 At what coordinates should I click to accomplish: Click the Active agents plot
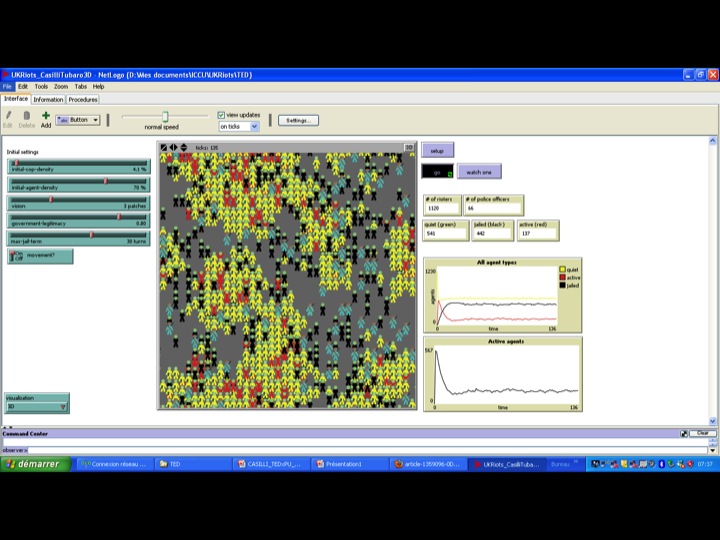coord(502,374)
